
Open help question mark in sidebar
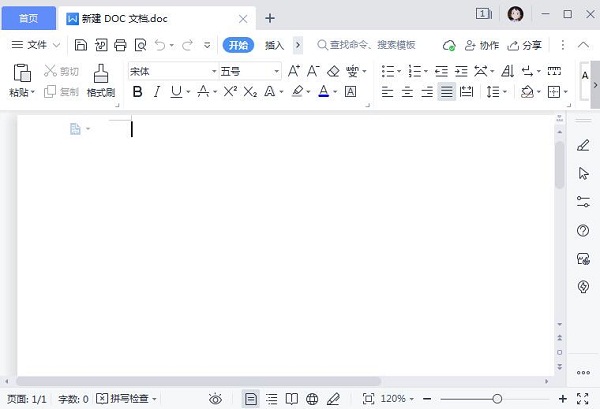coord(583,230)
